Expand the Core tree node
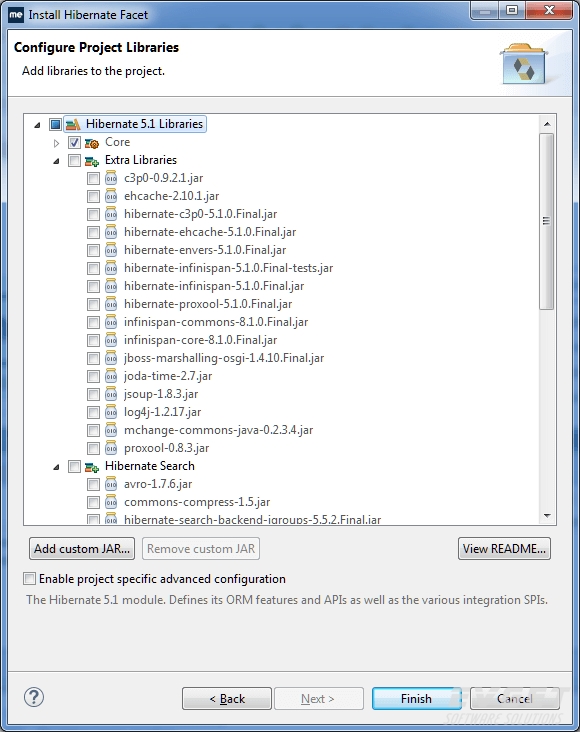 point(57,143)
